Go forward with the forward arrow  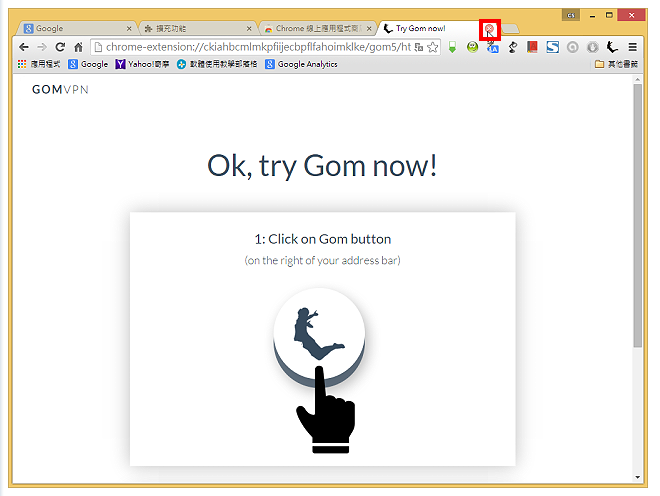point(42,47)
